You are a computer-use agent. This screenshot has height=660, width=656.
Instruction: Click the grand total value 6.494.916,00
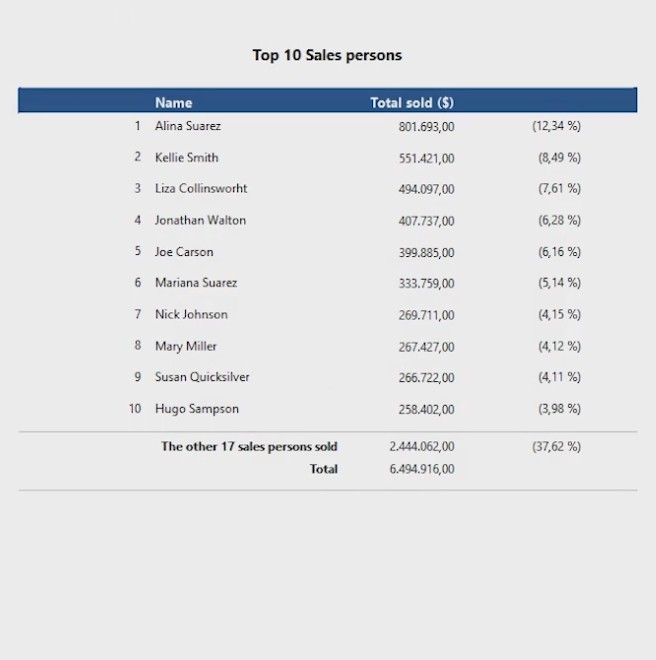[x=421, y=469]
